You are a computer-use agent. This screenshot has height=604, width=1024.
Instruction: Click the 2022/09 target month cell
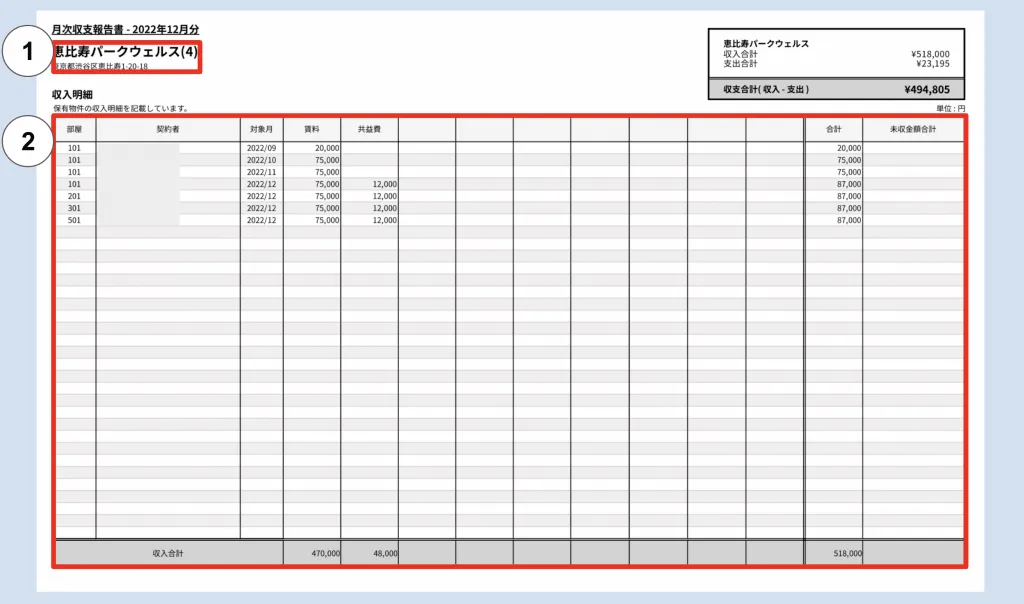point(261,148)
